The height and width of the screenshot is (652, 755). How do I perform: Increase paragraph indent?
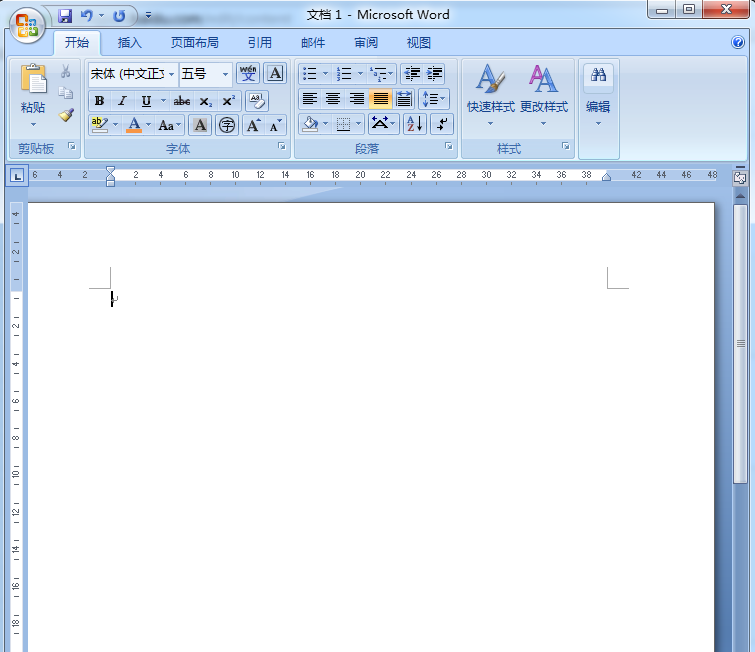click(434, 74)
